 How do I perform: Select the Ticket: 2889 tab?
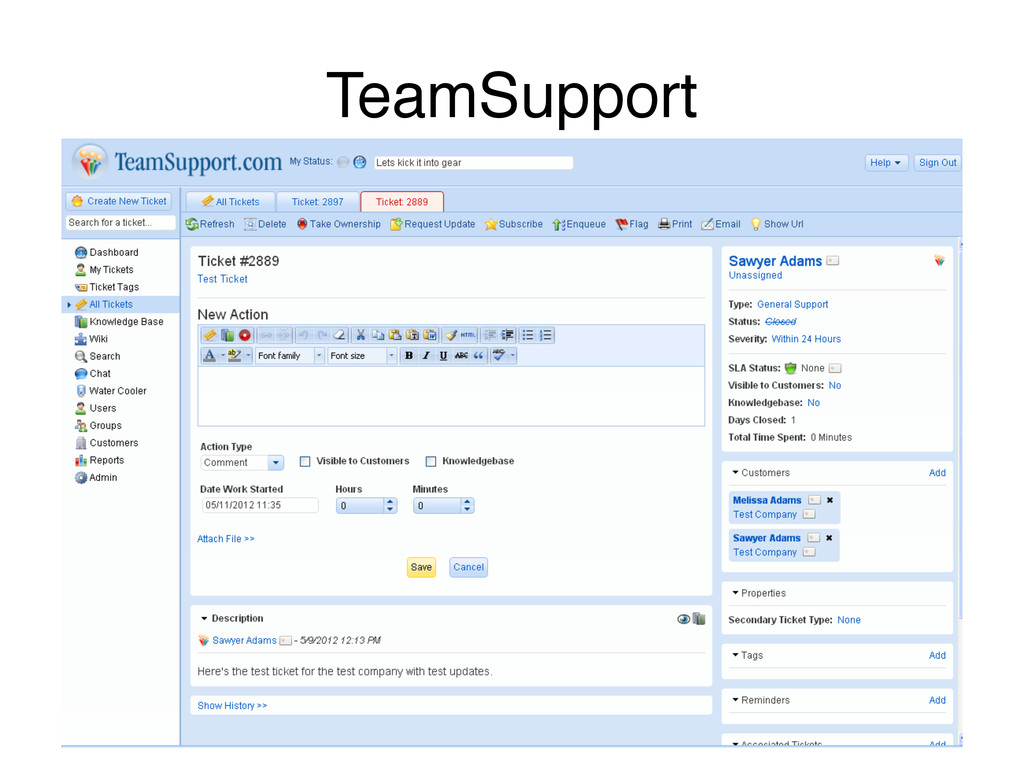pyautogui.click(x=402, y=202)
